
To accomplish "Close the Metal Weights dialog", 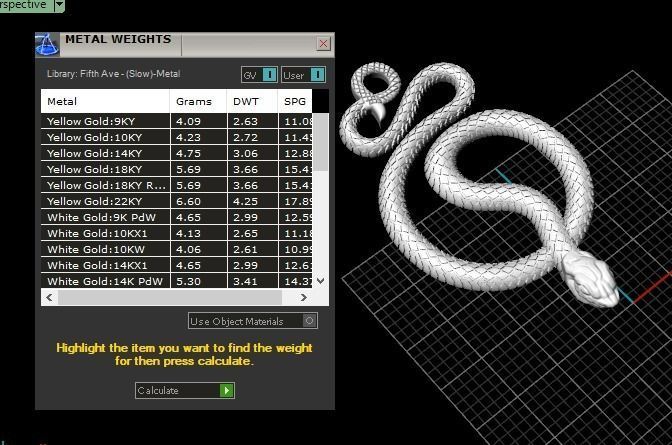I will tap(324, 43).
